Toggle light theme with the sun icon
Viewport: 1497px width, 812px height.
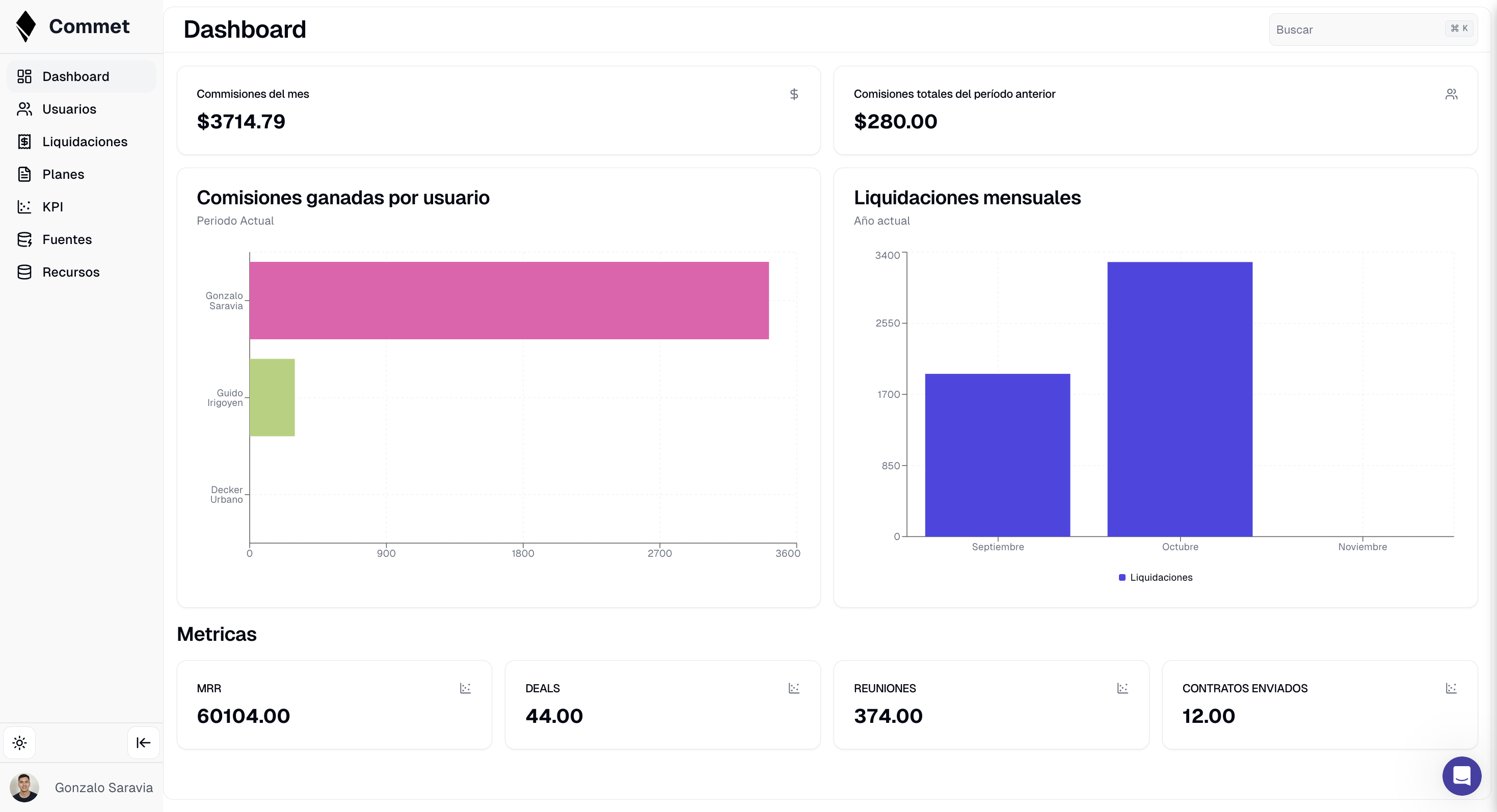point(19,742)
